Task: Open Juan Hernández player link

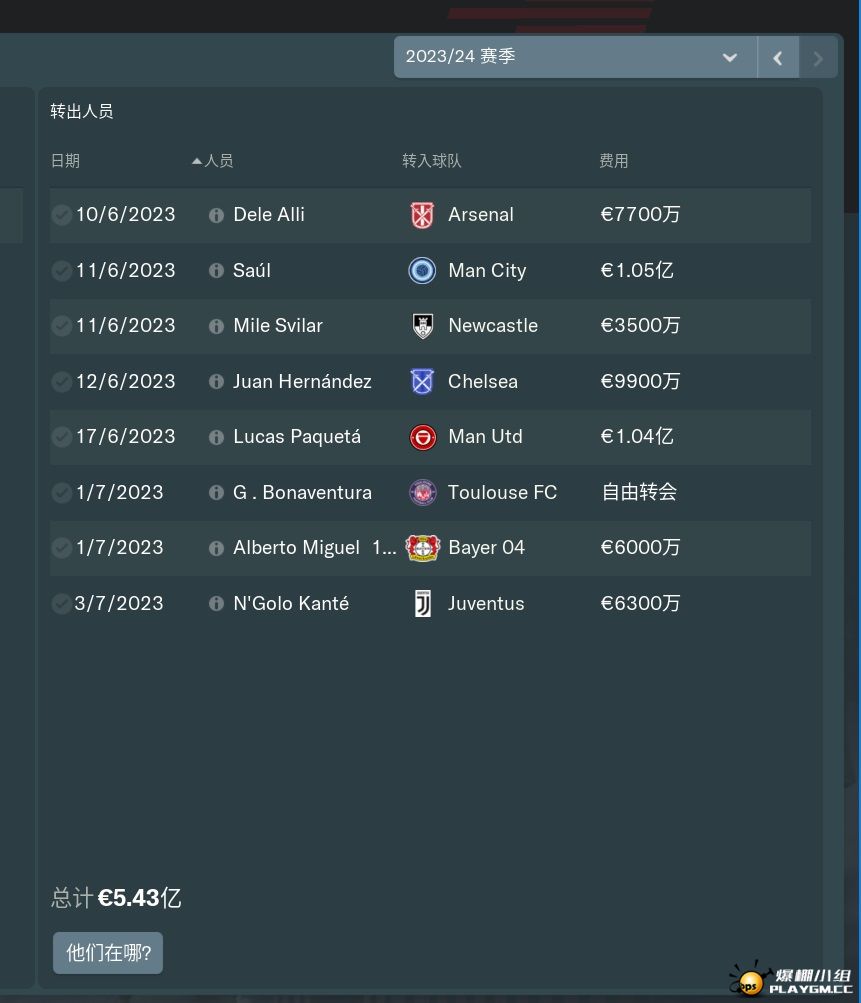Action: [302, 382]
